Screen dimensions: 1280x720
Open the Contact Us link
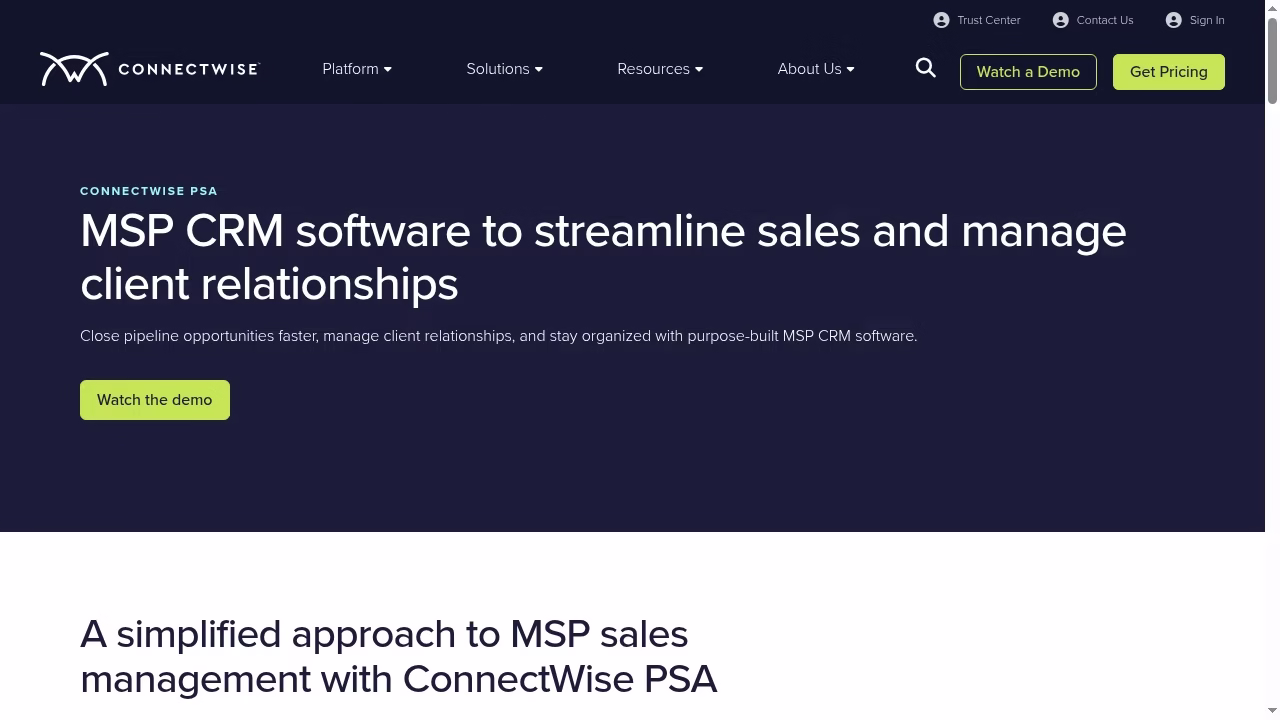1105,20
